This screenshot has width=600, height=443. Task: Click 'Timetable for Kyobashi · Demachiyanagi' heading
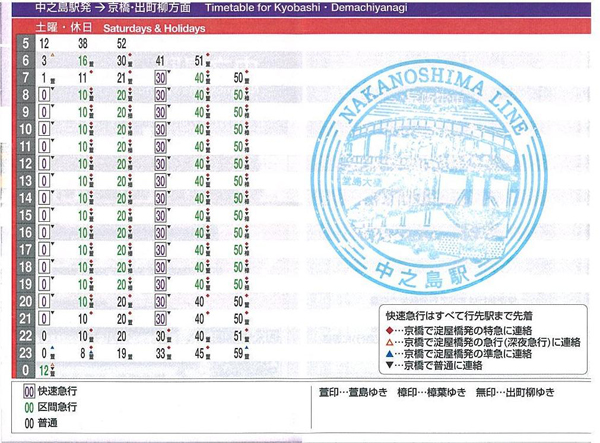[x=306, y=8]
